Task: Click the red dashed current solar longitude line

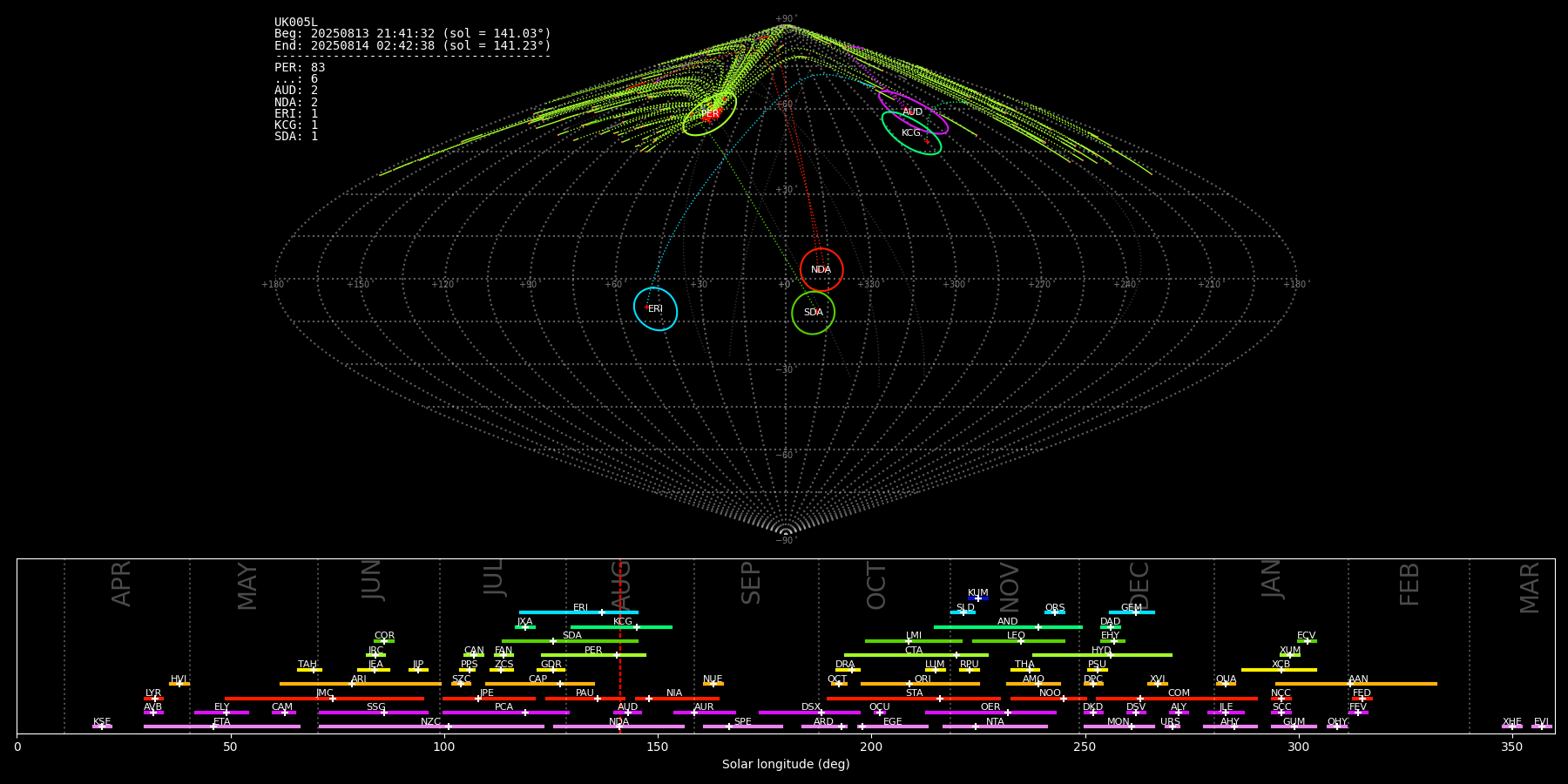Action: click(619, 645)
